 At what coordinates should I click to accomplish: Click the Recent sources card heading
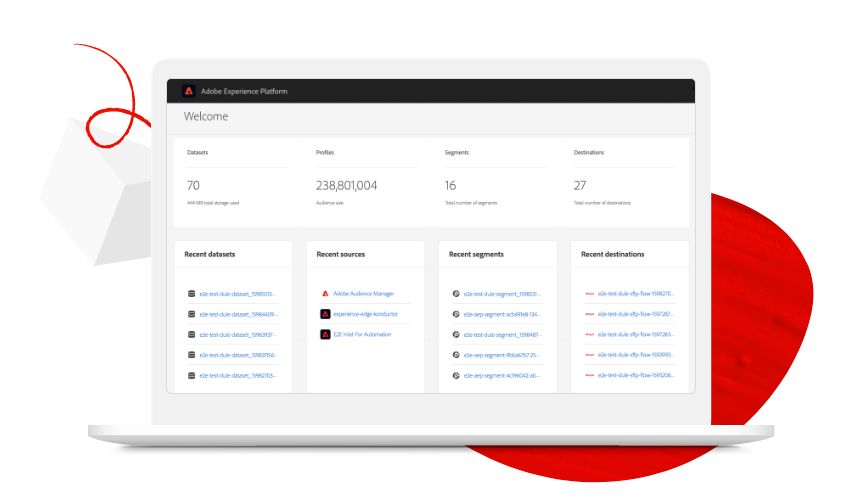pos(341,254)
